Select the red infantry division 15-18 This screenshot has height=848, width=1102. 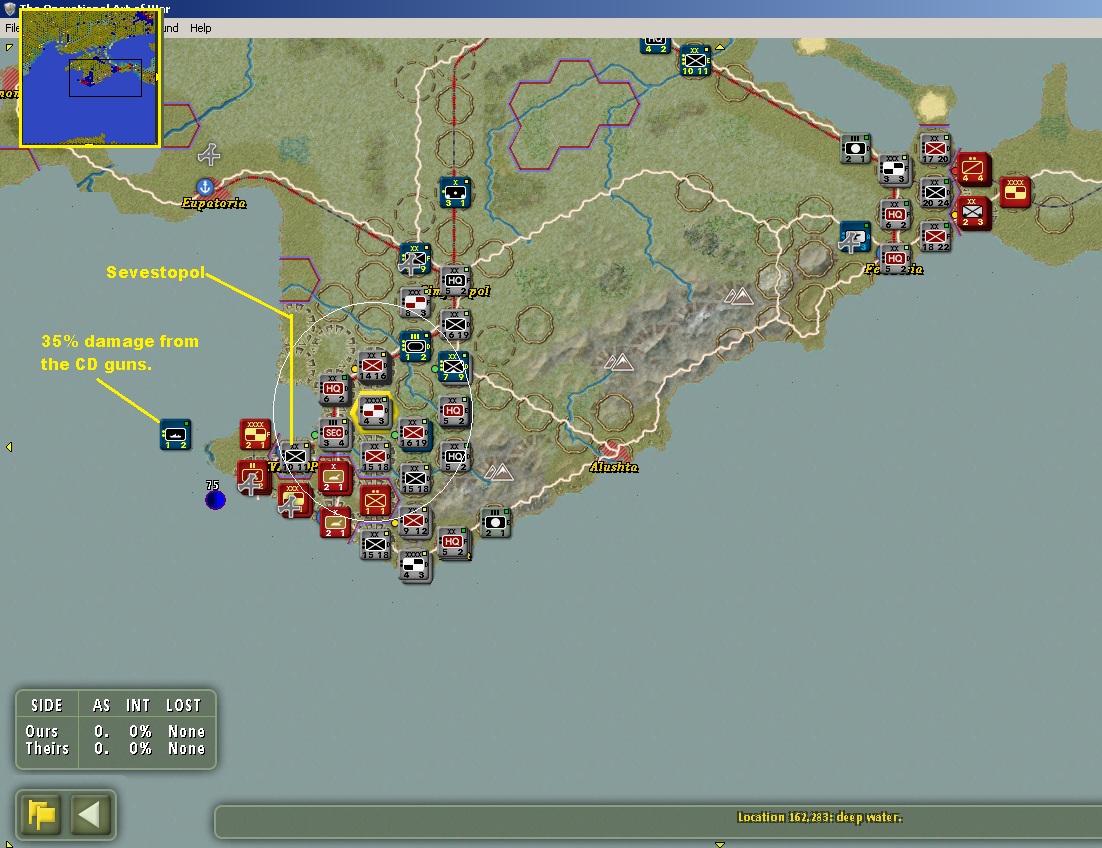click(375, 457)
